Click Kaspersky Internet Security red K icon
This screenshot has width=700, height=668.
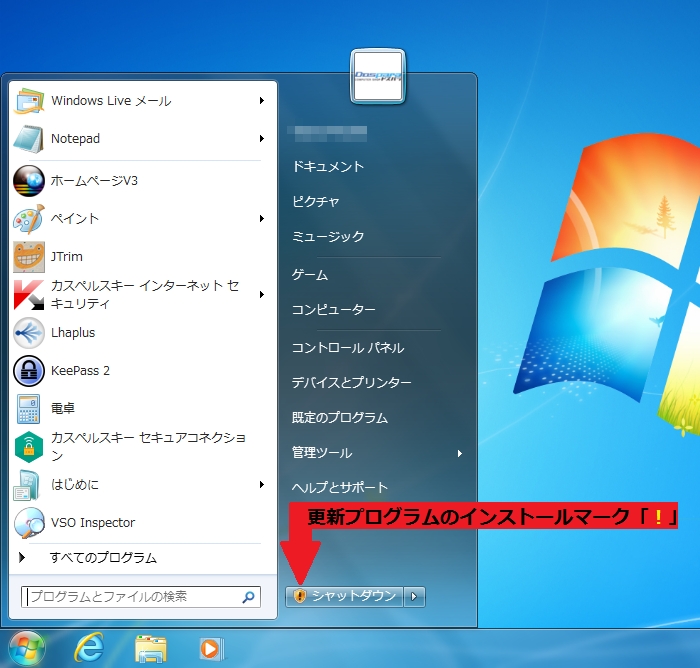29,295
